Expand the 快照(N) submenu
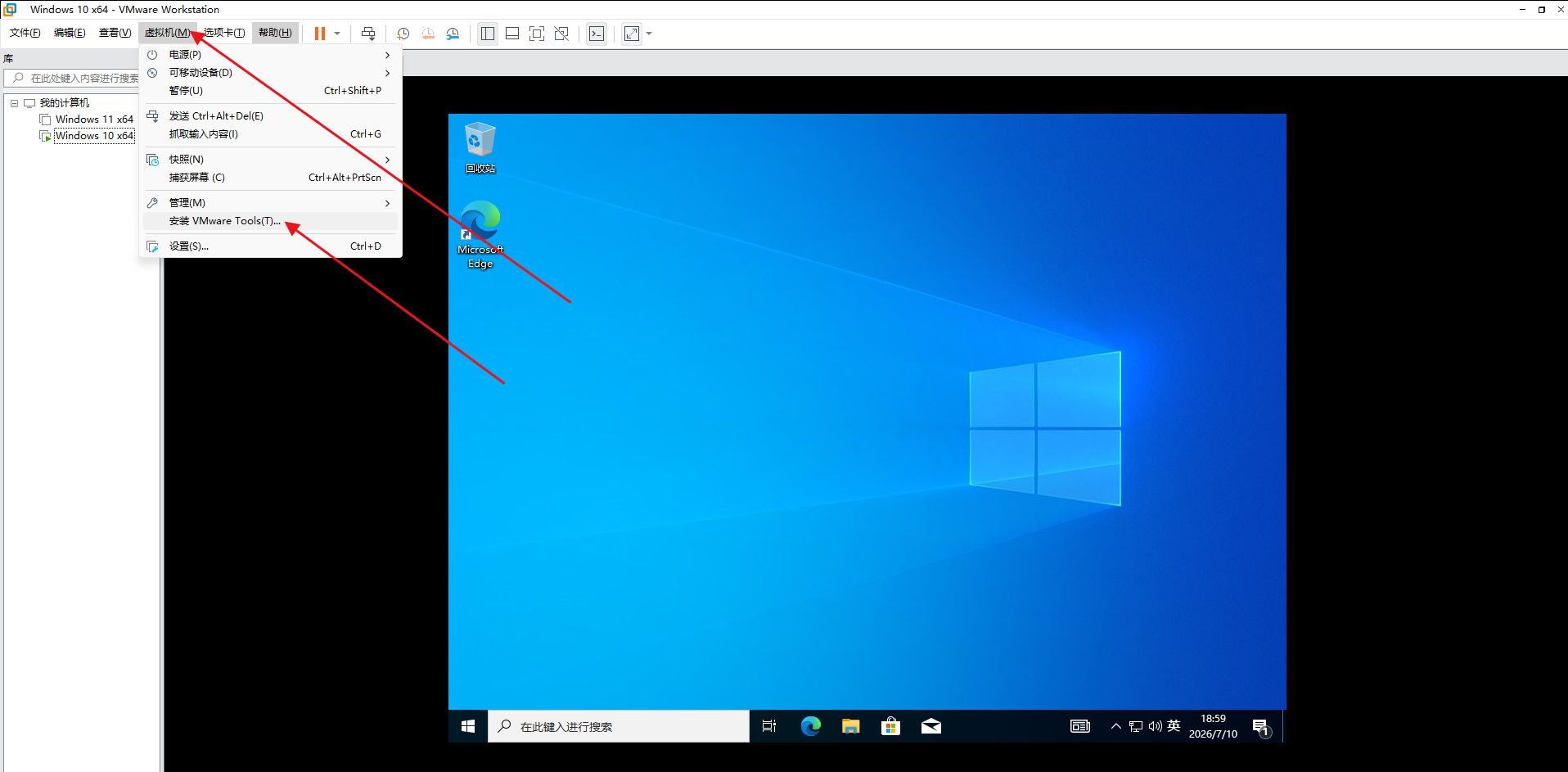1568x772 pixels. tap(270, 160)
